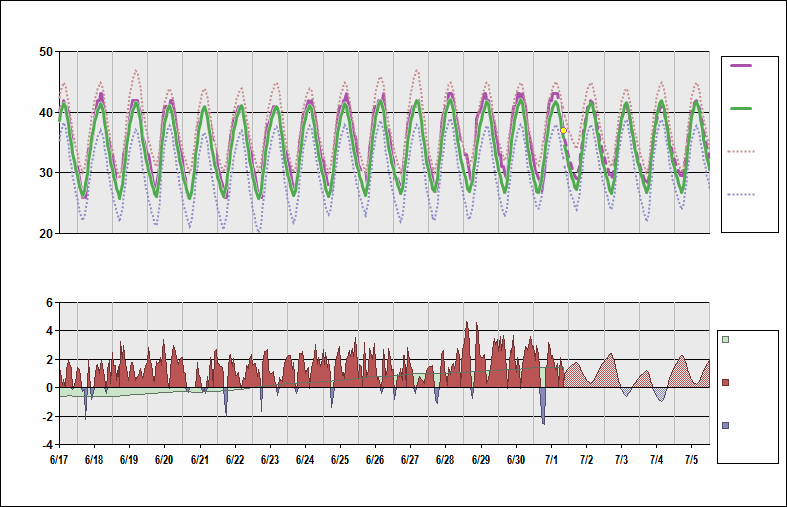
Task: Click the 6 value on lower y-axis
Action: click(50, 303)
